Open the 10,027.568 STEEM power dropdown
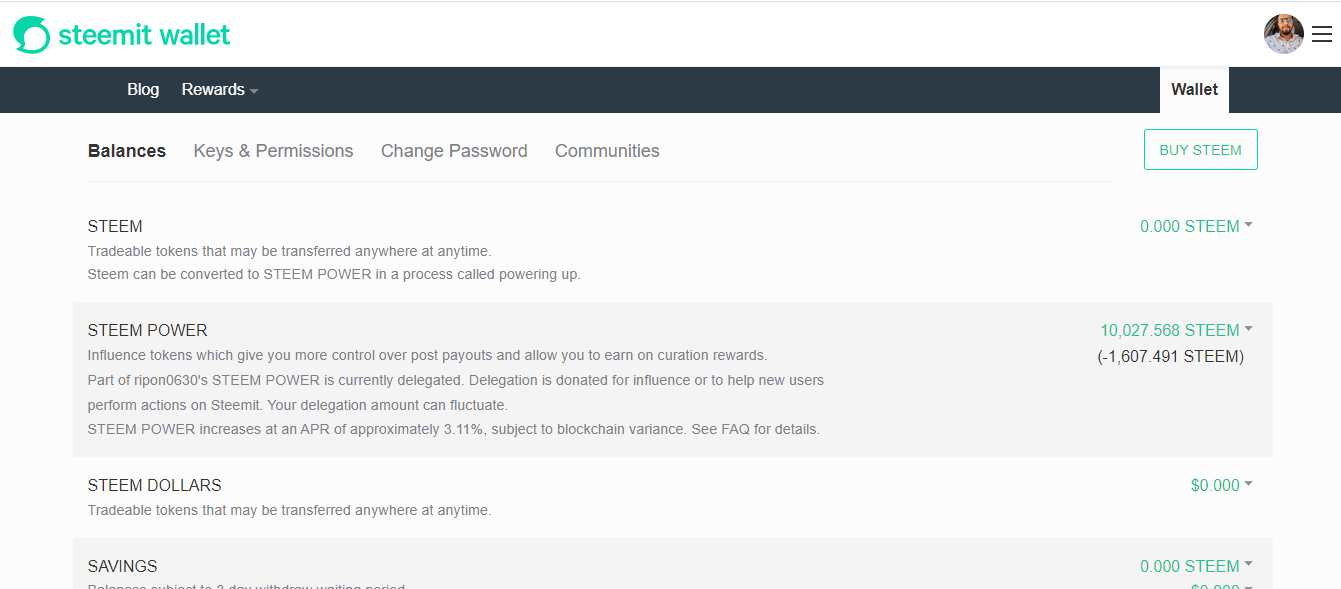1341x589 pixels. (1176, 330)
